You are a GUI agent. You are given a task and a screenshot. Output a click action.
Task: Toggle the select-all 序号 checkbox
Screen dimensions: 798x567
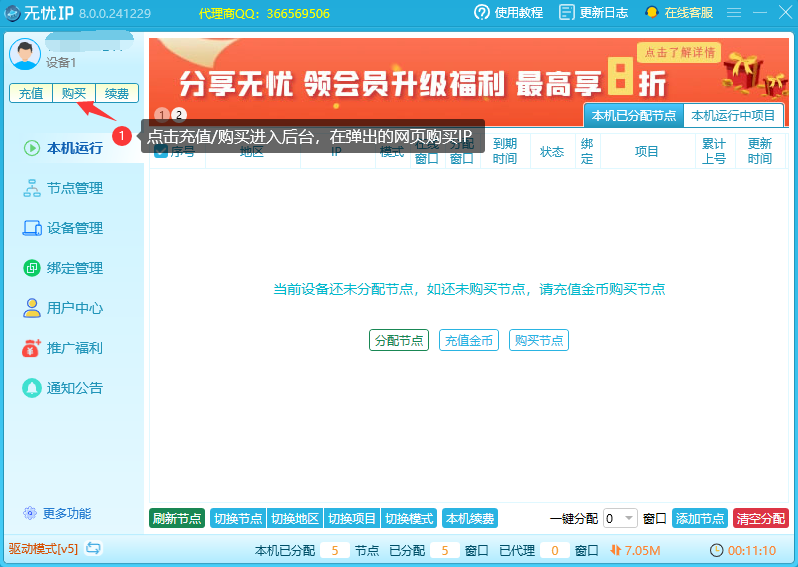161,151
